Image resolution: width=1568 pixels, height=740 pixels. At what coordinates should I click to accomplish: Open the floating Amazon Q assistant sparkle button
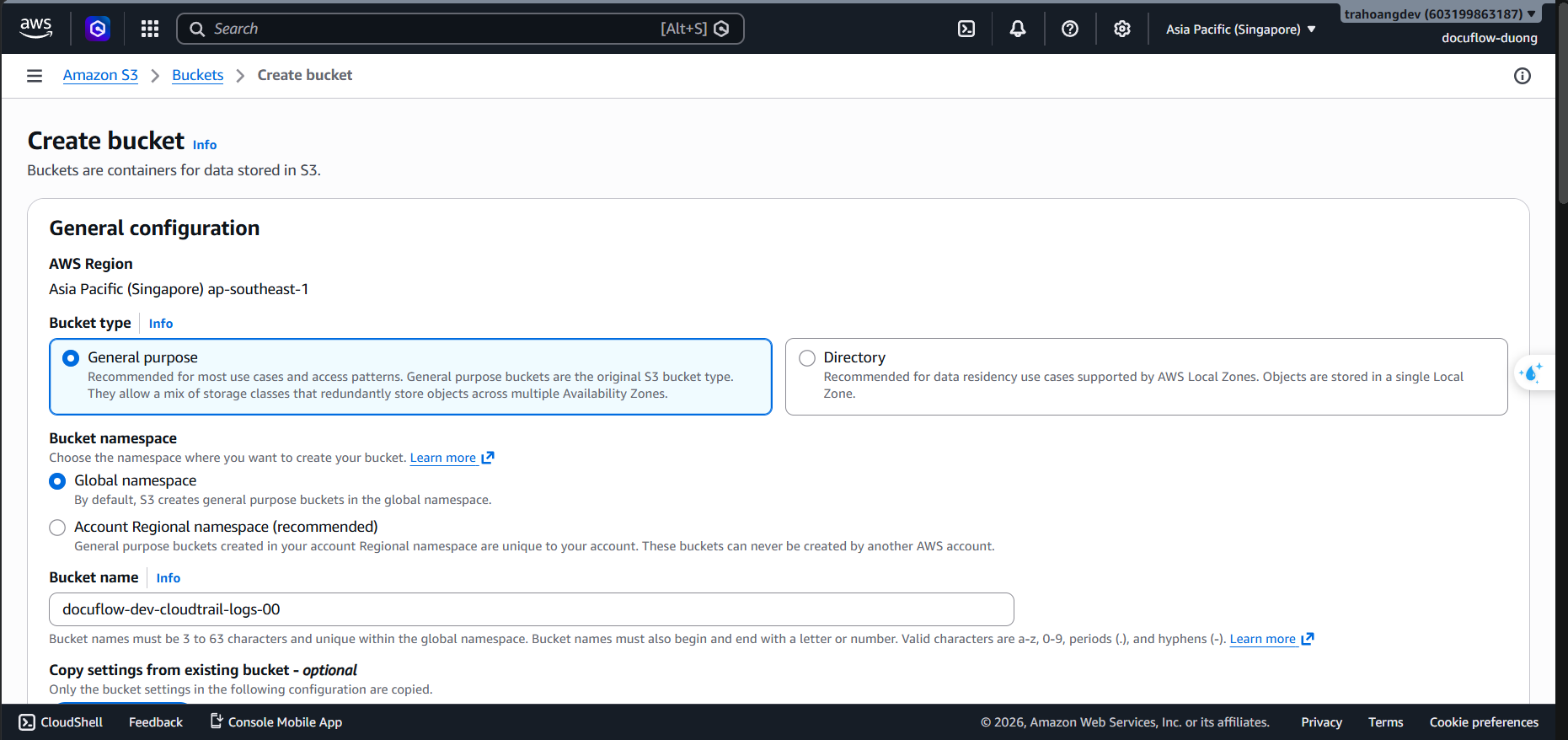tap(1532, 372)
